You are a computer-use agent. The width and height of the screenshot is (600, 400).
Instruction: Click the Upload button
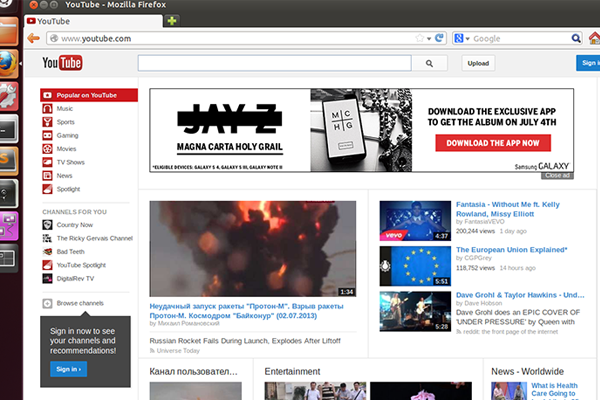[478, 63]
